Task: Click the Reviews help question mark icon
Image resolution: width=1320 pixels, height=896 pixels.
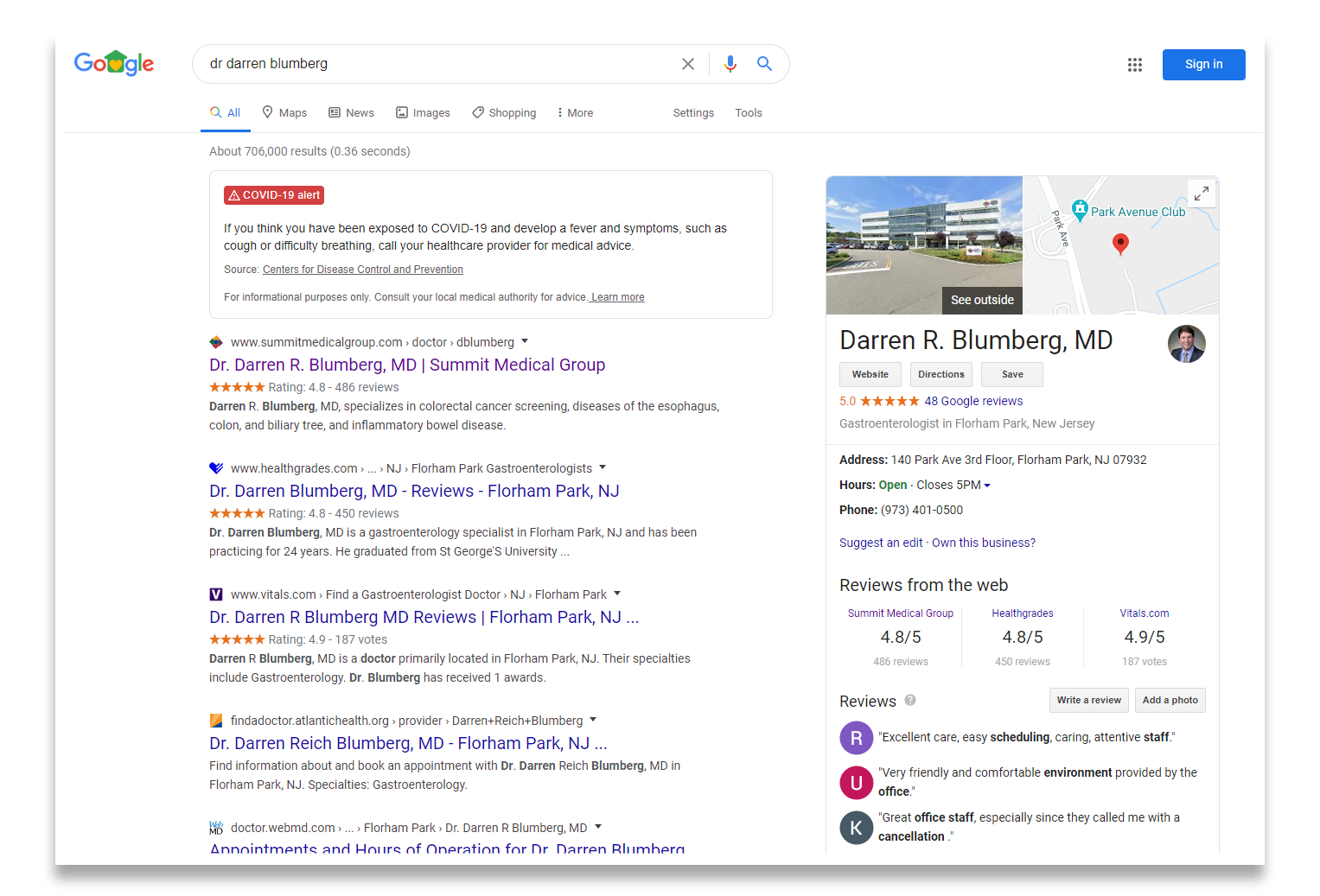Action: point(910,701)
